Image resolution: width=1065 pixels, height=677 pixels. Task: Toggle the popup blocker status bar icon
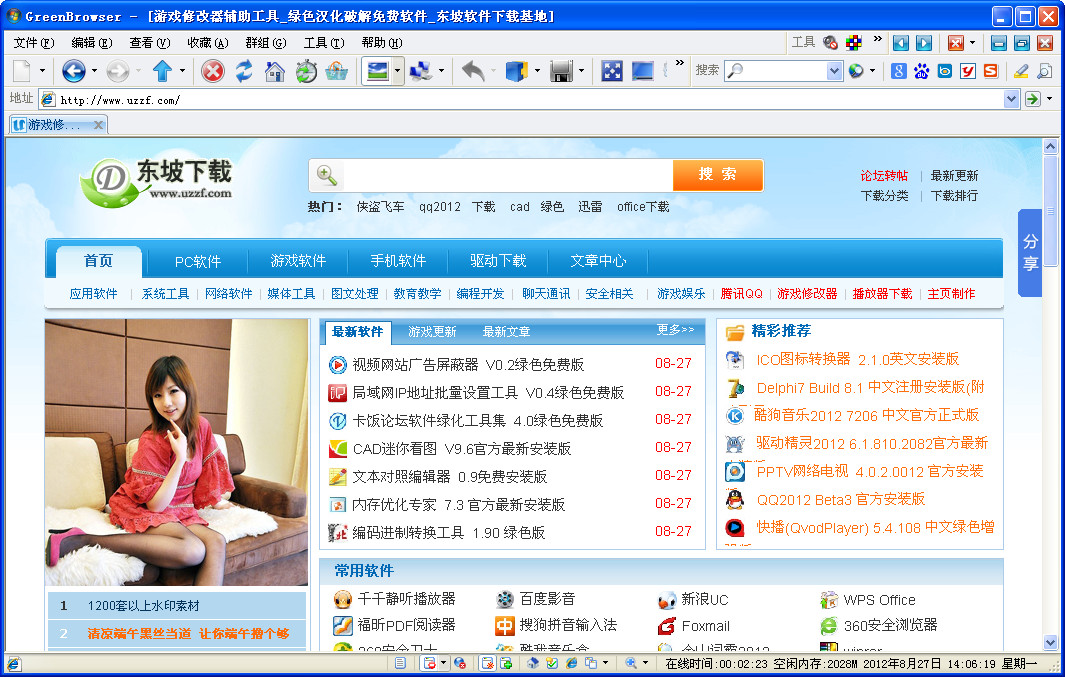(x=429, y=663)
